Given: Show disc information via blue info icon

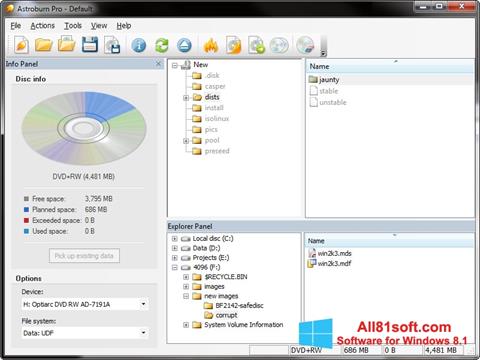Looking at the screenshot, I should coord(139,45).
